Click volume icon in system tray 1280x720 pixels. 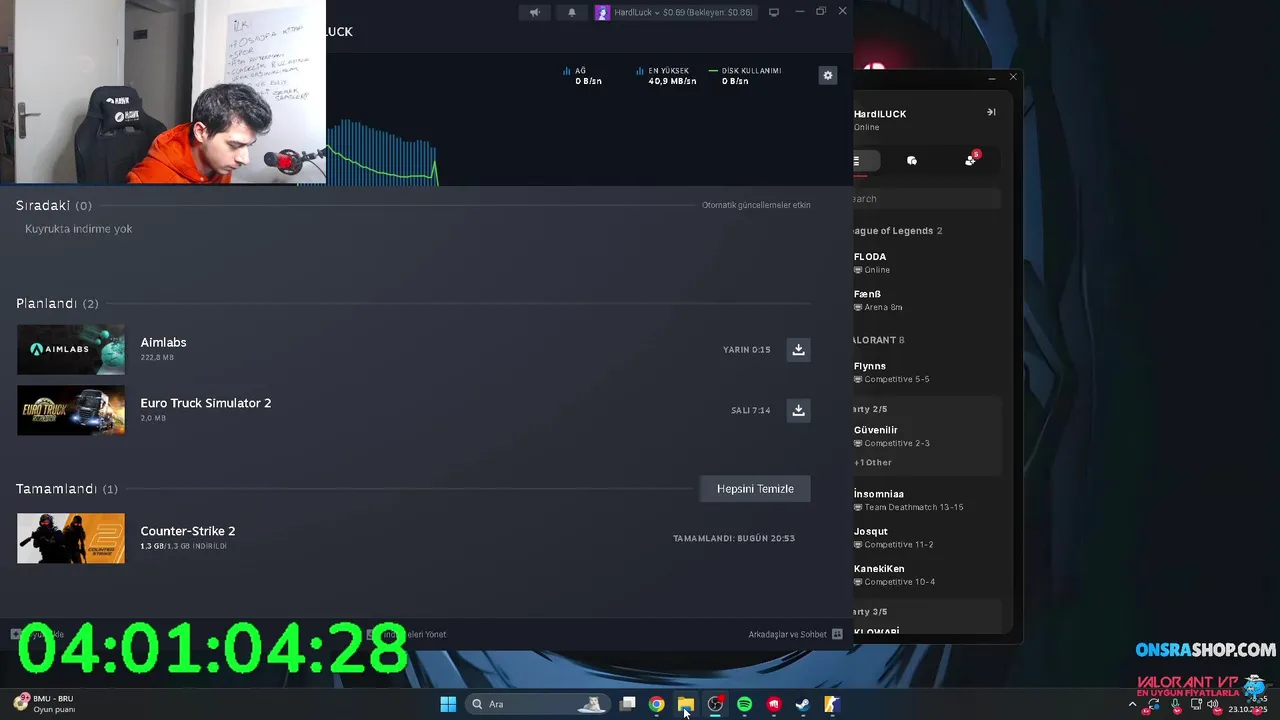[x=1213, y=704]
